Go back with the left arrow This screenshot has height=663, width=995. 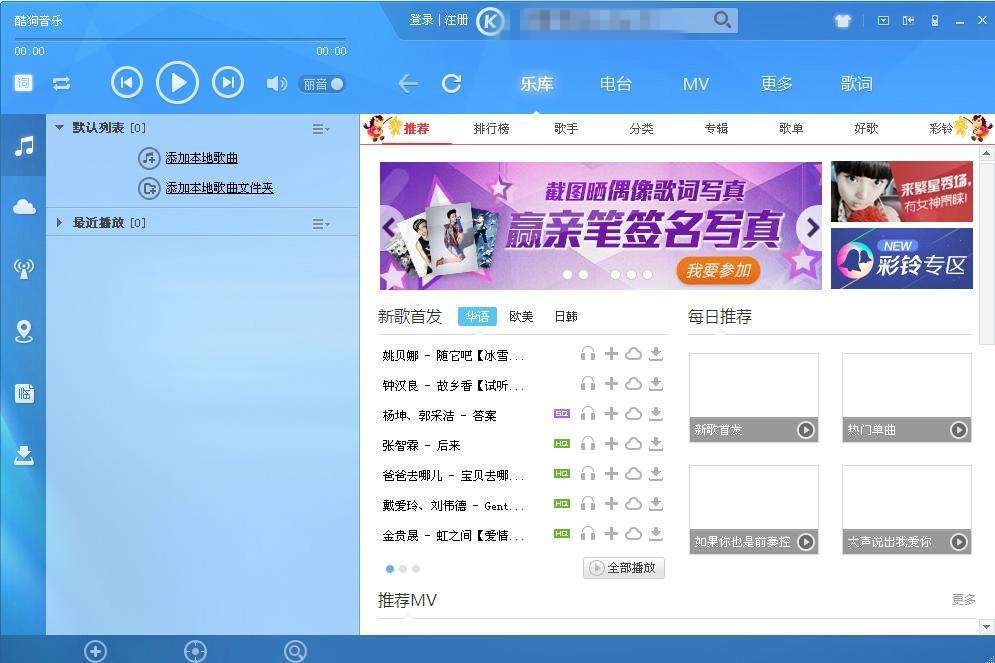(x=408, y=84)
